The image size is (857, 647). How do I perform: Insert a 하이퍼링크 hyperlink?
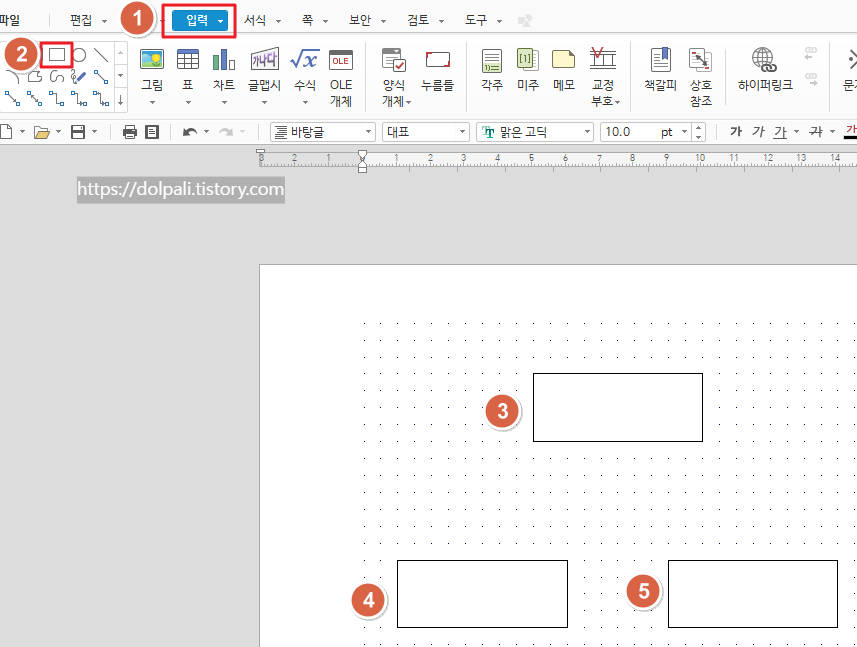click(765, 70)
